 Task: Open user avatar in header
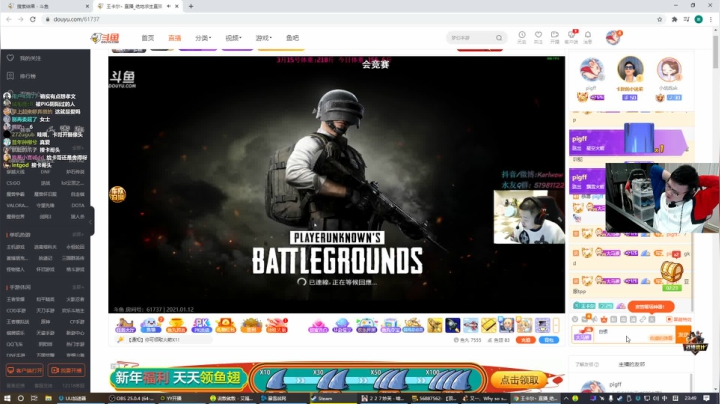tap(613, 38)
